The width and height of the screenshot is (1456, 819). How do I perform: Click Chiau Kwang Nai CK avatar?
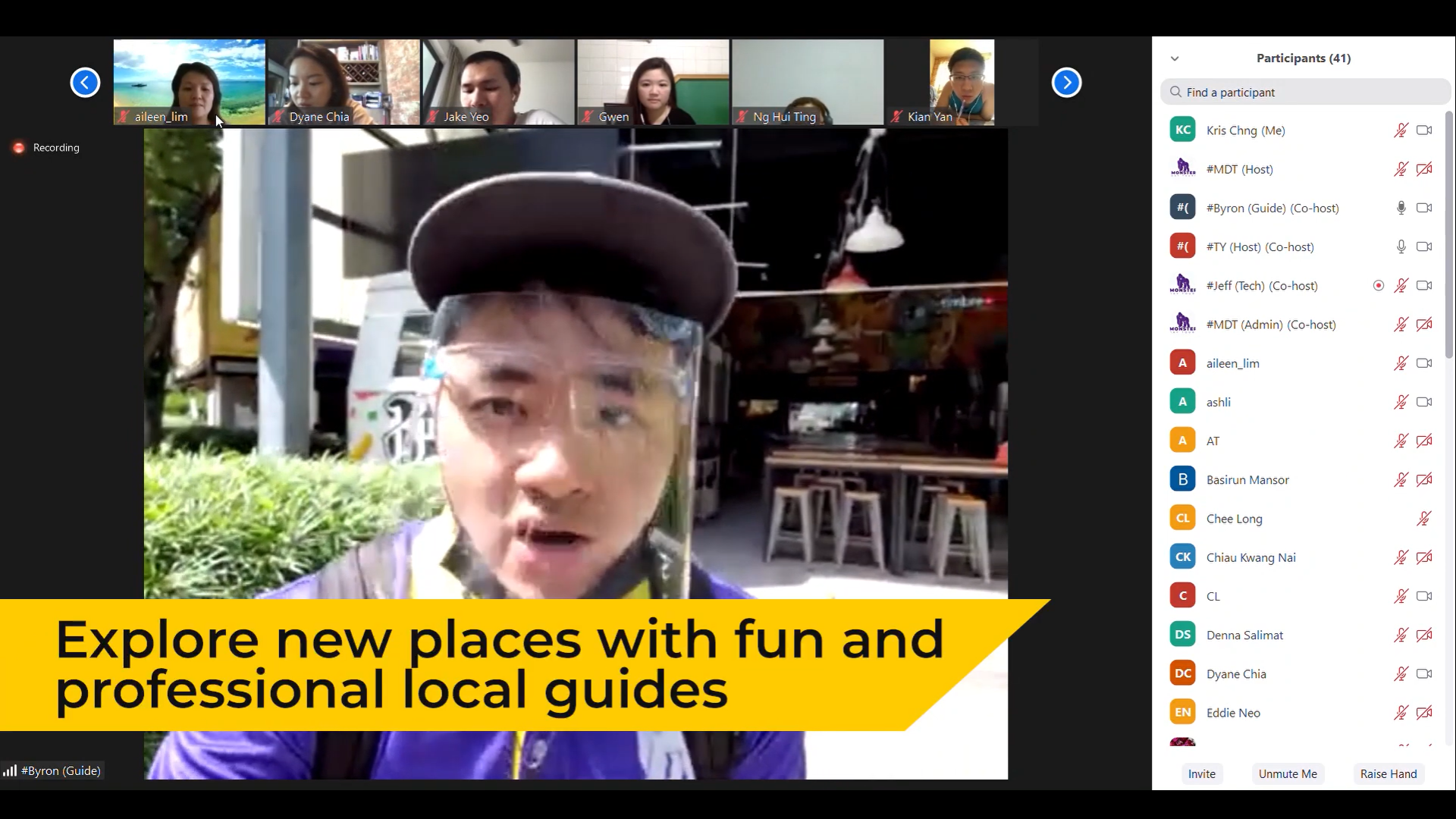pyautogui.click(x=1182, y=557)
